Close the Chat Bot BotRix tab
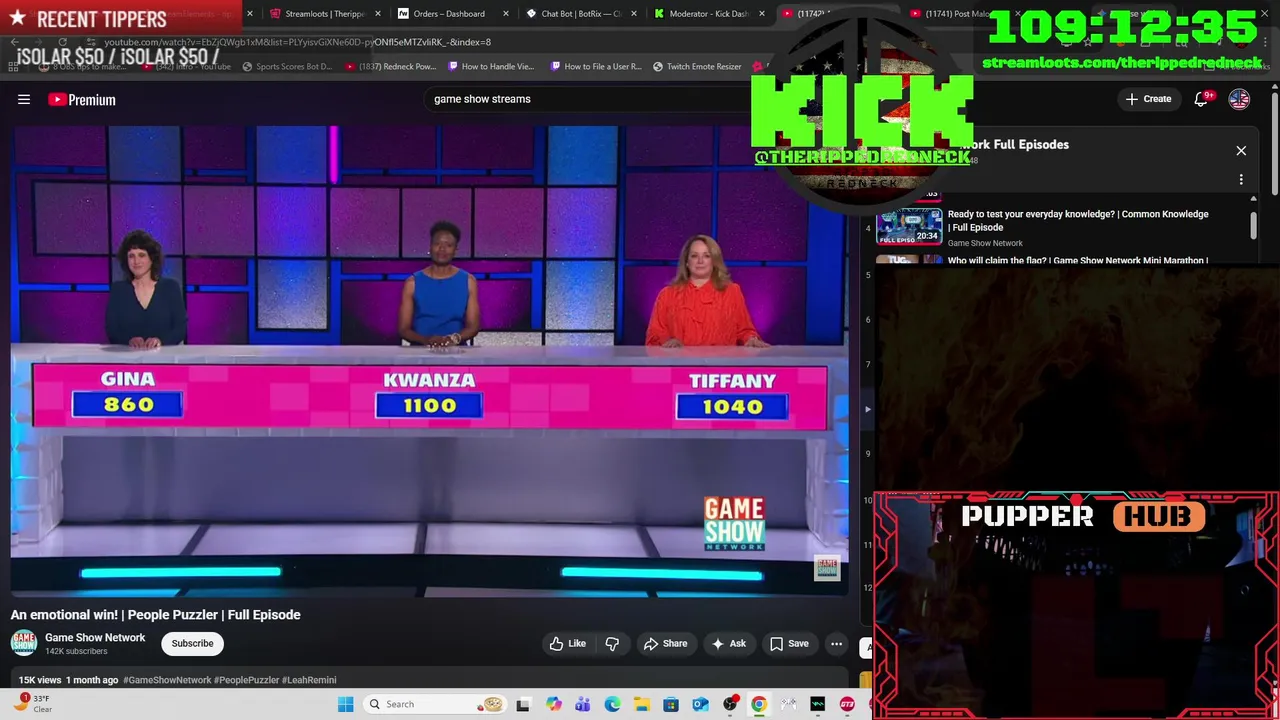This screenshot has height=720, width=1280. pos(634,14)
